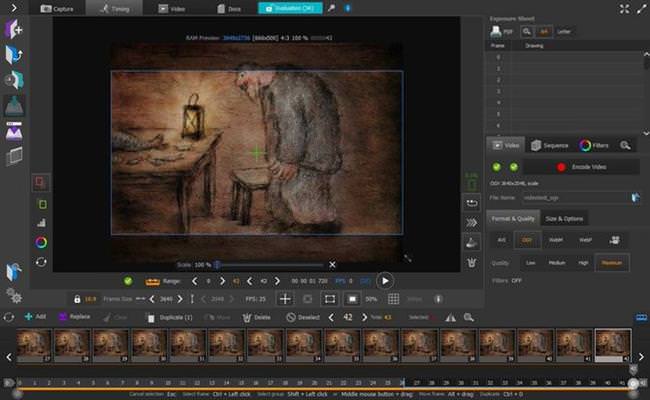The height and width of the screenshot is (400, 650).
Task: Go to the previous frame from 42
Action: [331, 317]
